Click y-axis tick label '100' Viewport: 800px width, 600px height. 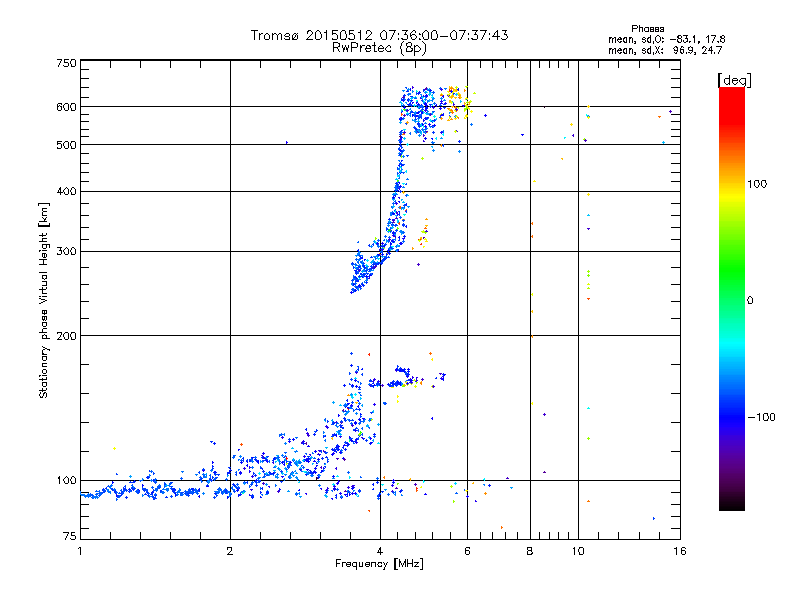66,481
